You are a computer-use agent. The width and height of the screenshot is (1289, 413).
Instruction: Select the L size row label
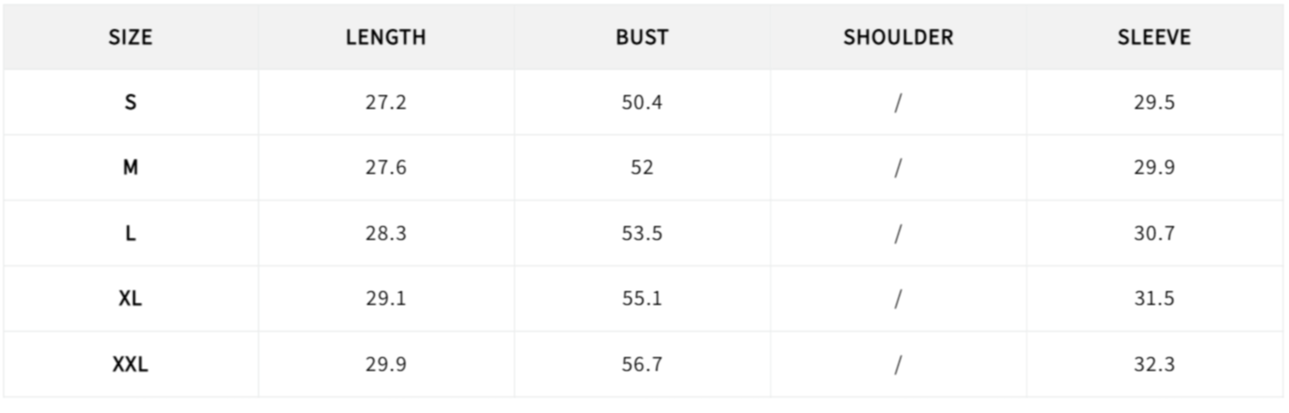point(130,234)
